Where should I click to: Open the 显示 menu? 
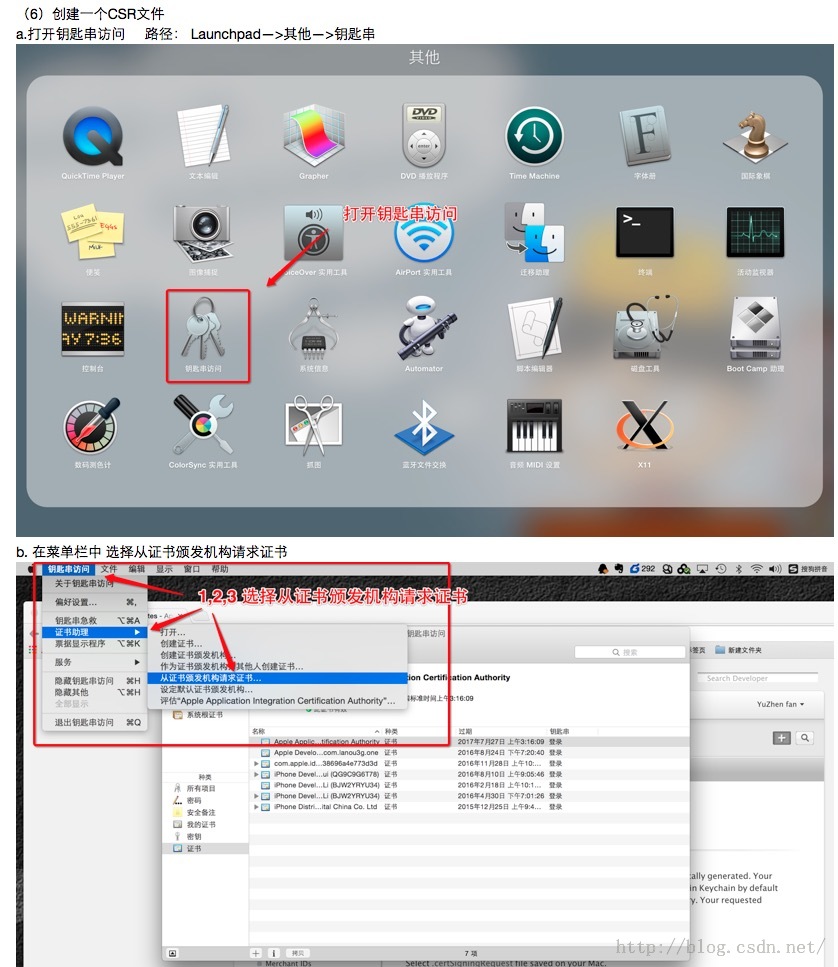(x=164, y=569)
